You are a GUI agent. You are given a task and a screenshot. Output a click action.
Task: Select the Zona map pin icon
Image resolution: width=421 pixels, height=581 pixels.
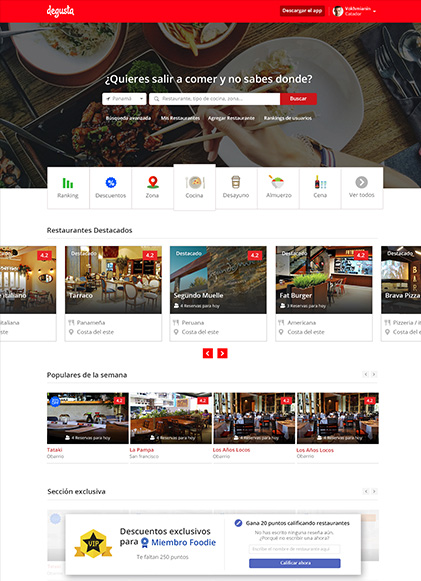(x=153, y=182)
